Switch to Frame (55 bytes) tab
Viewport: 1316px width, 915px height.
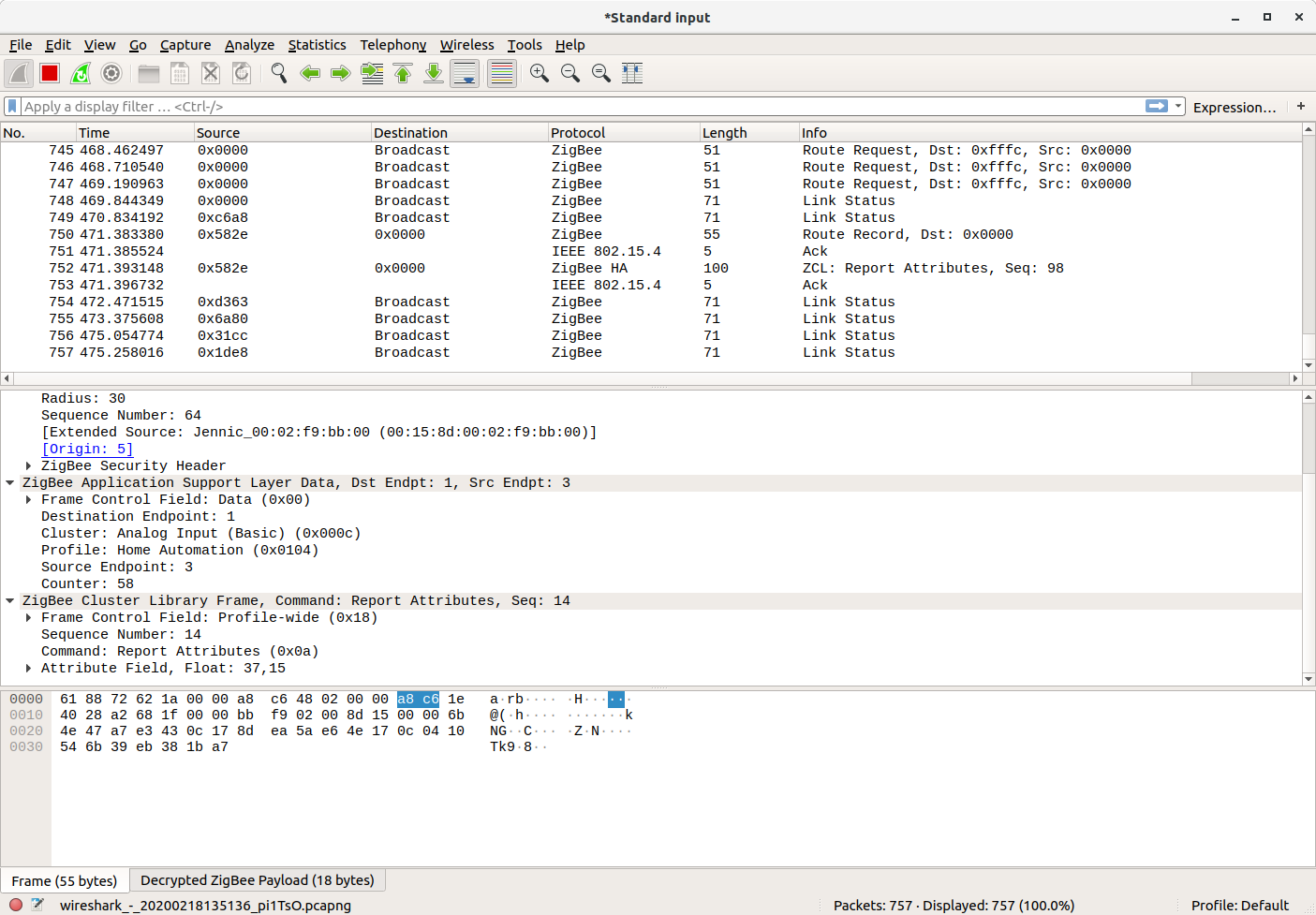click(65, 881)
